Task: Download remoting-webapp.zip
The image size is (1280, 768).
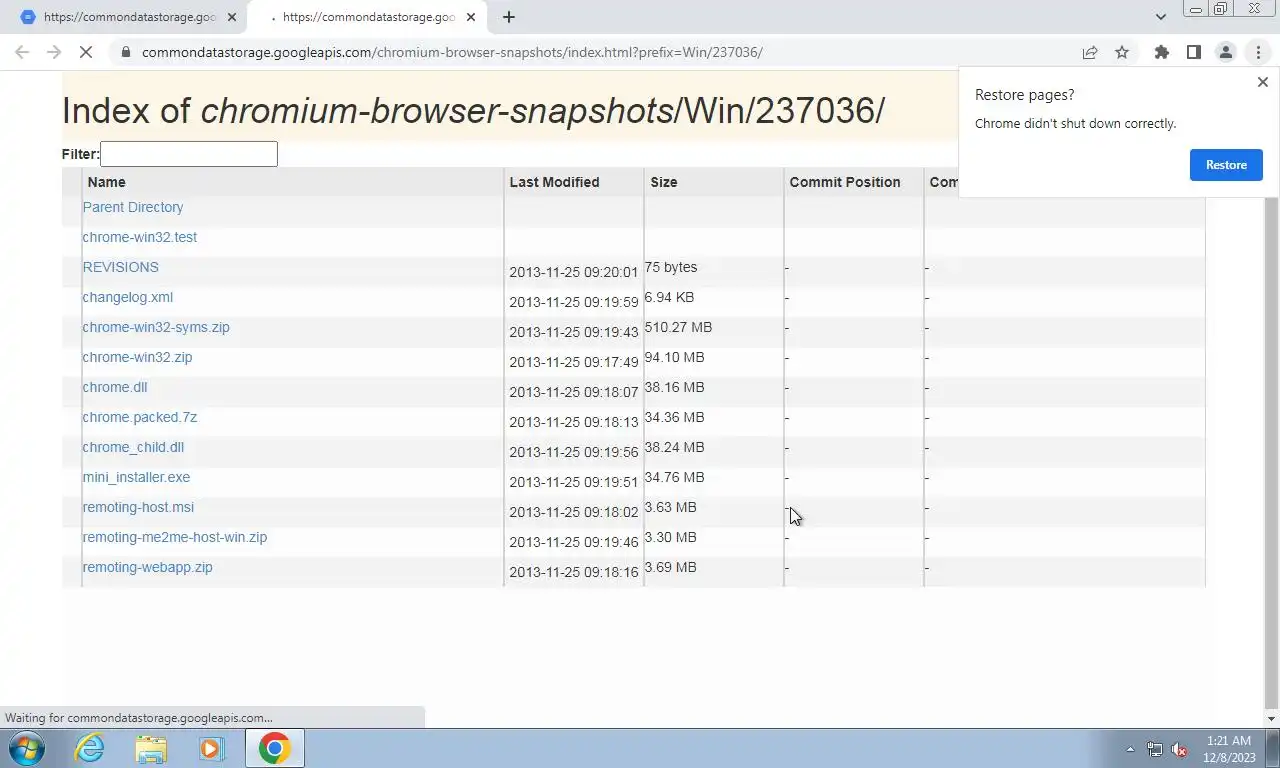Action: pyautogui.click(x=148, y=567)
